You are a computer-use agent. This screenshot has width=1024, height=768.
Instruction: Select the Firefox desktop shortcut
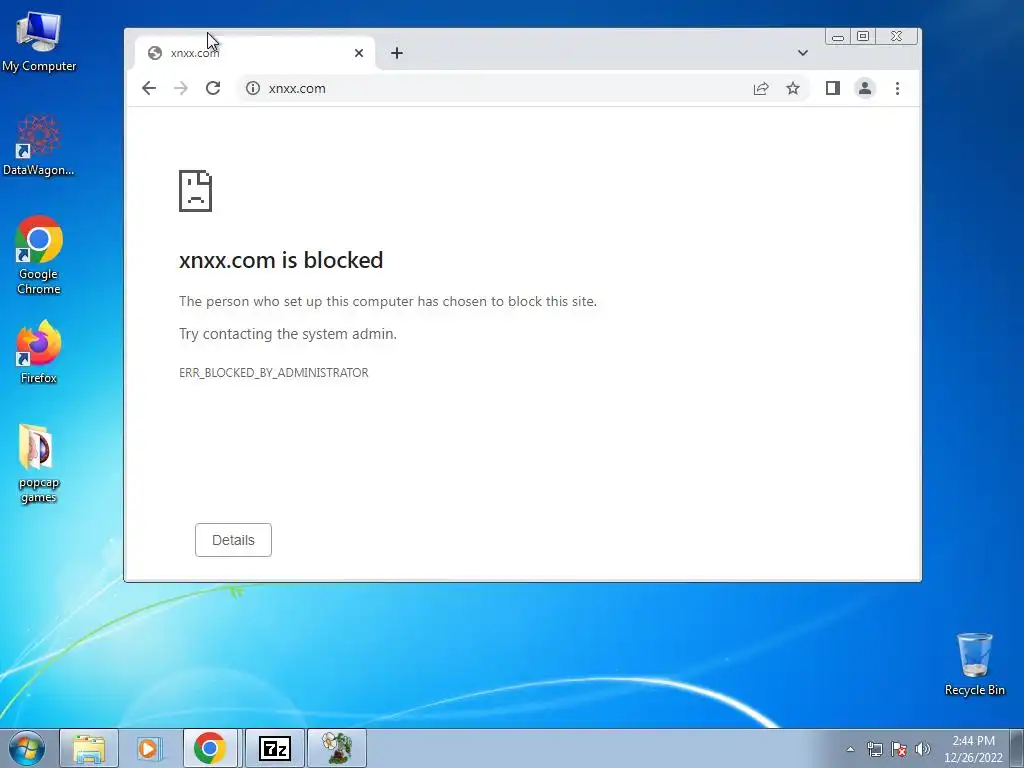pyautogui.click(x=39, y=352)
